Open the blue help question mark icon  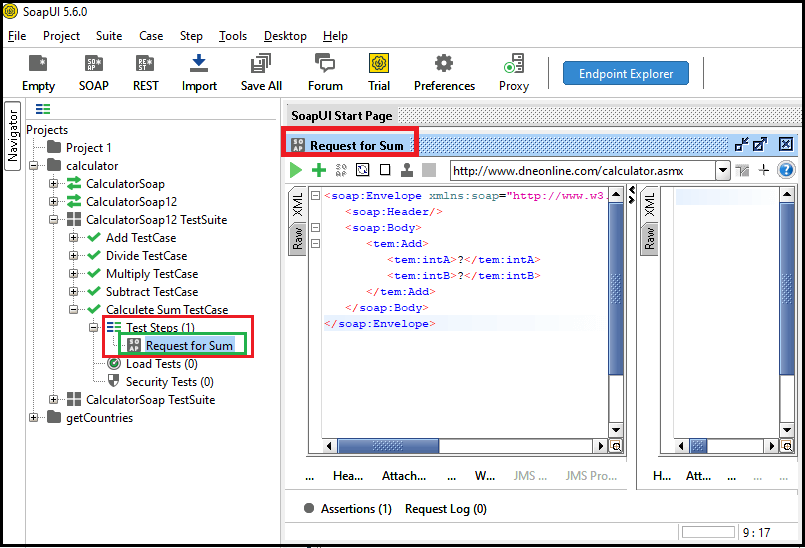tap(786, 170)
